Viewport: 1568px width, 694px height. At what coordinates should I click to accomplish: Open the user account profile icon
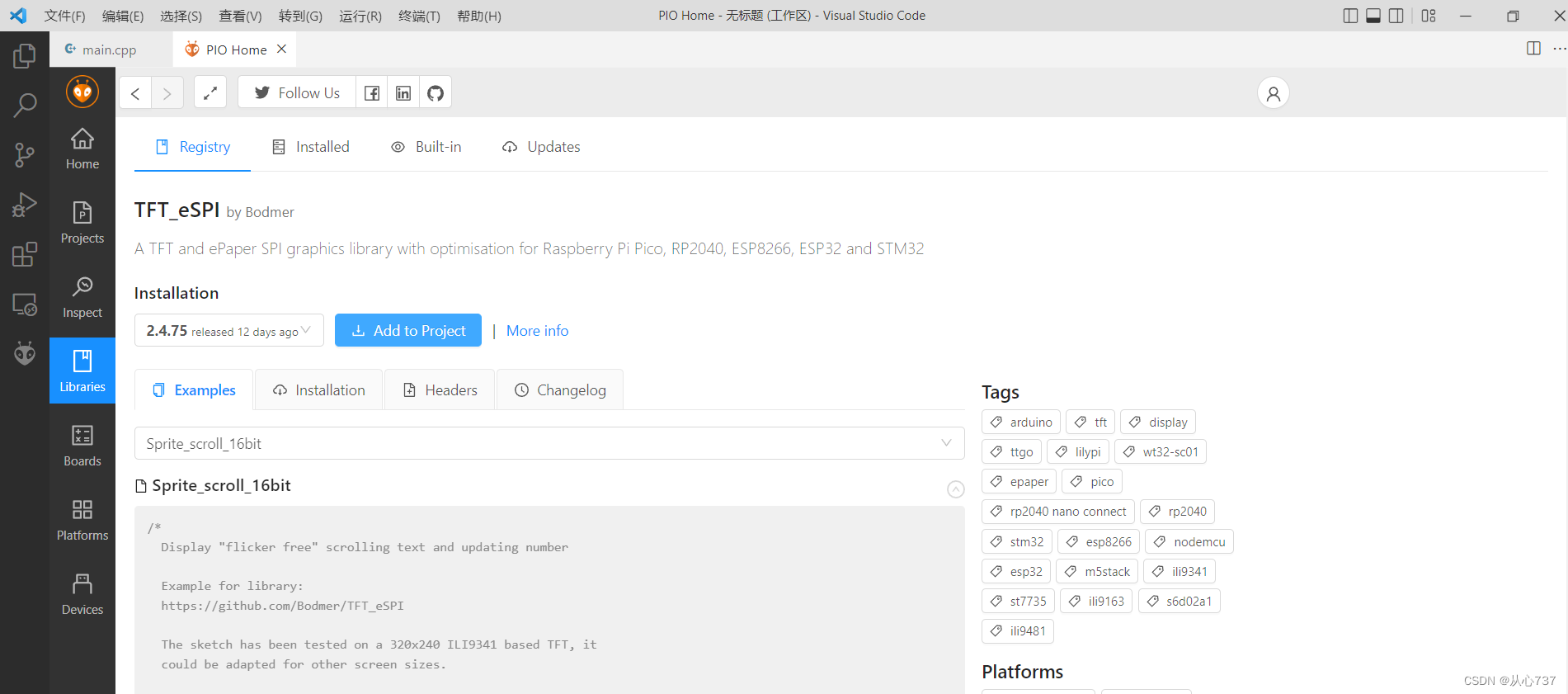(x=1274, y=93)
